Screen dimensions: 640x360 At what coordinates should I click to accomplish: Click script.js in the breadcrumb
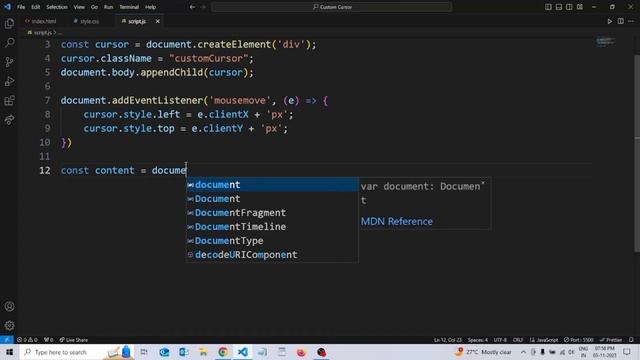42,33
